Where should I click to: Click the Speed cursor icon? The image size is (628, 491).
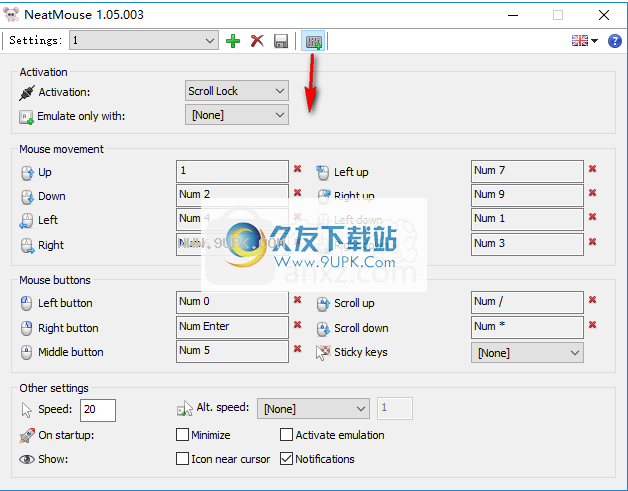[x=26, y=411]
